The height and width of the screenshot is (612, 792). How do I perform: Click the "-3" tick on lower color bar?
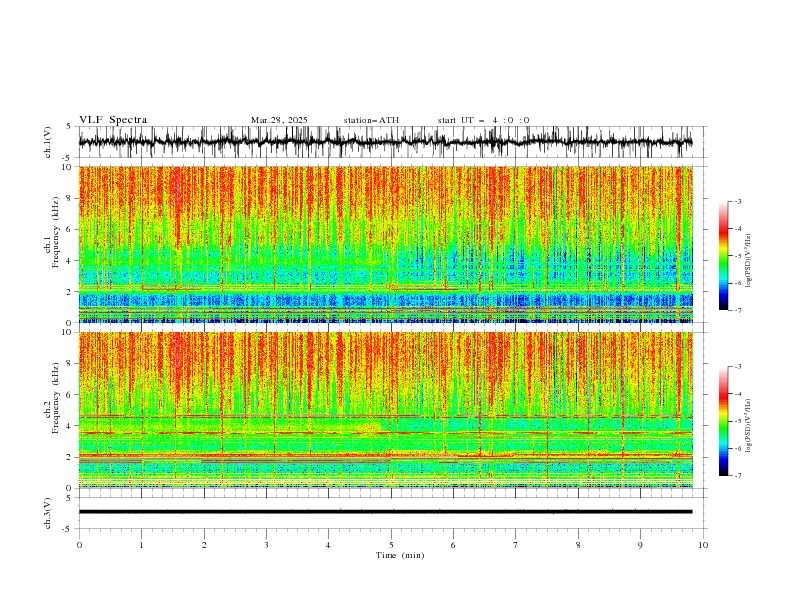737,367
